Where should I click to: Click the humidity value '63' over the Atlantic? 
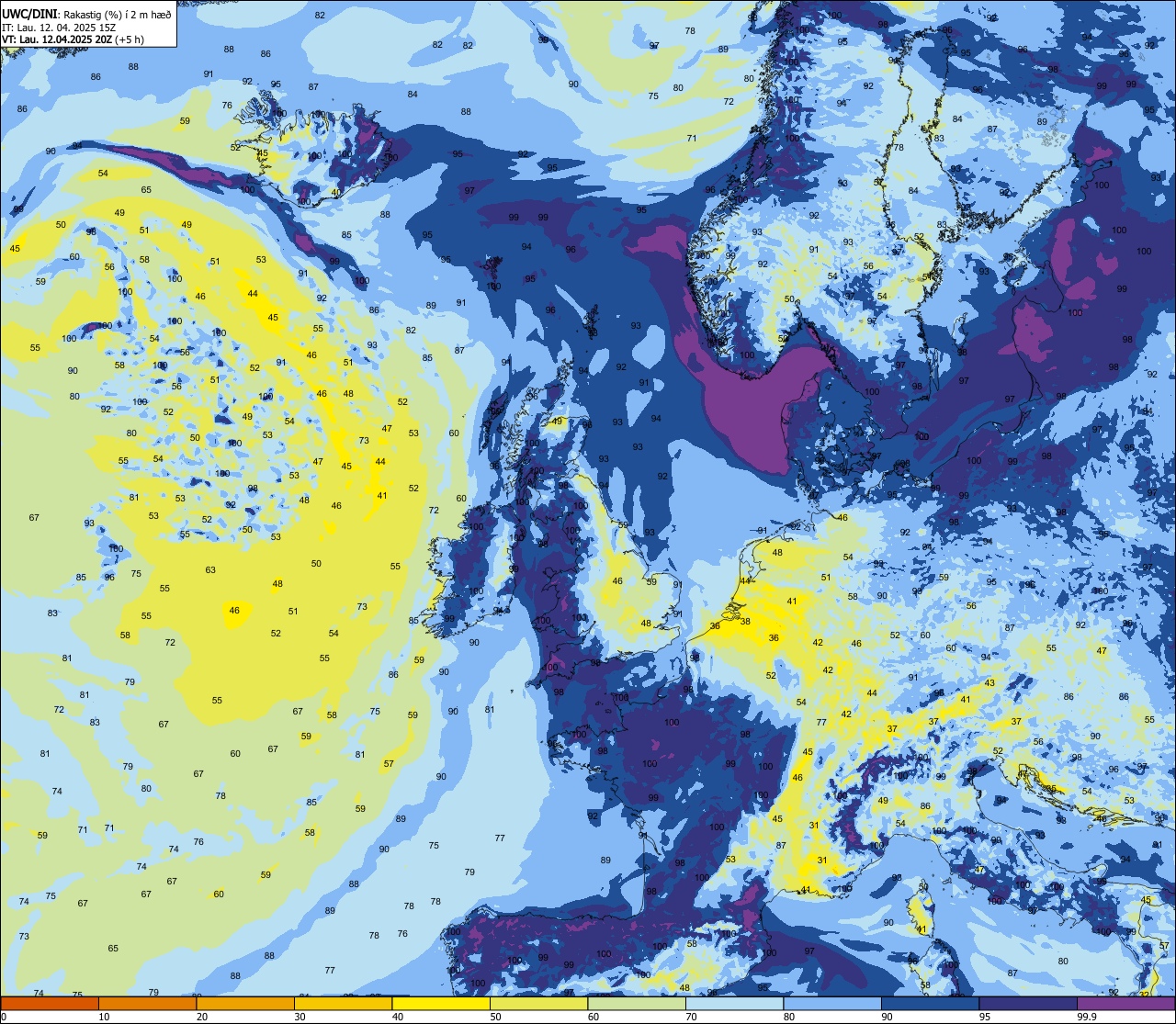(210, 569)
